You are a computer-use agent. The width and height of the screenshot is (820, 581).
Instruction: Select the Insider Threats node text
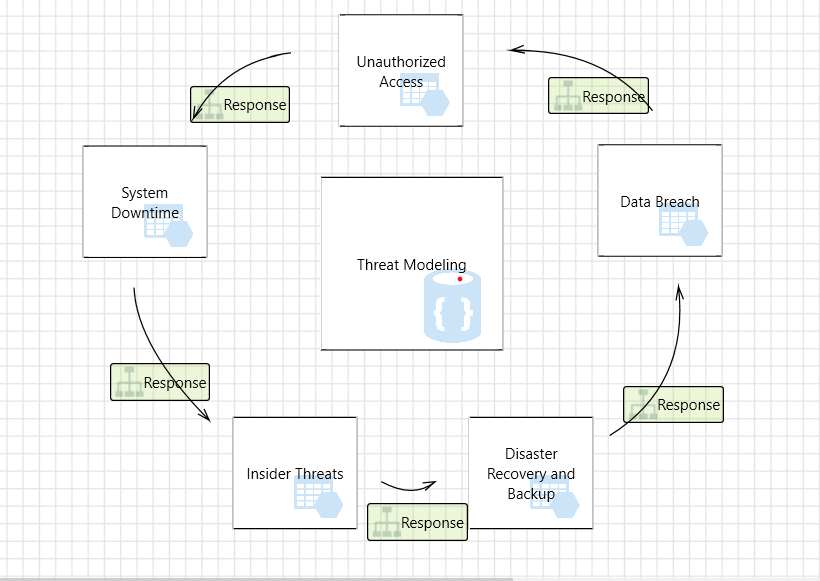tap(295, 474)
